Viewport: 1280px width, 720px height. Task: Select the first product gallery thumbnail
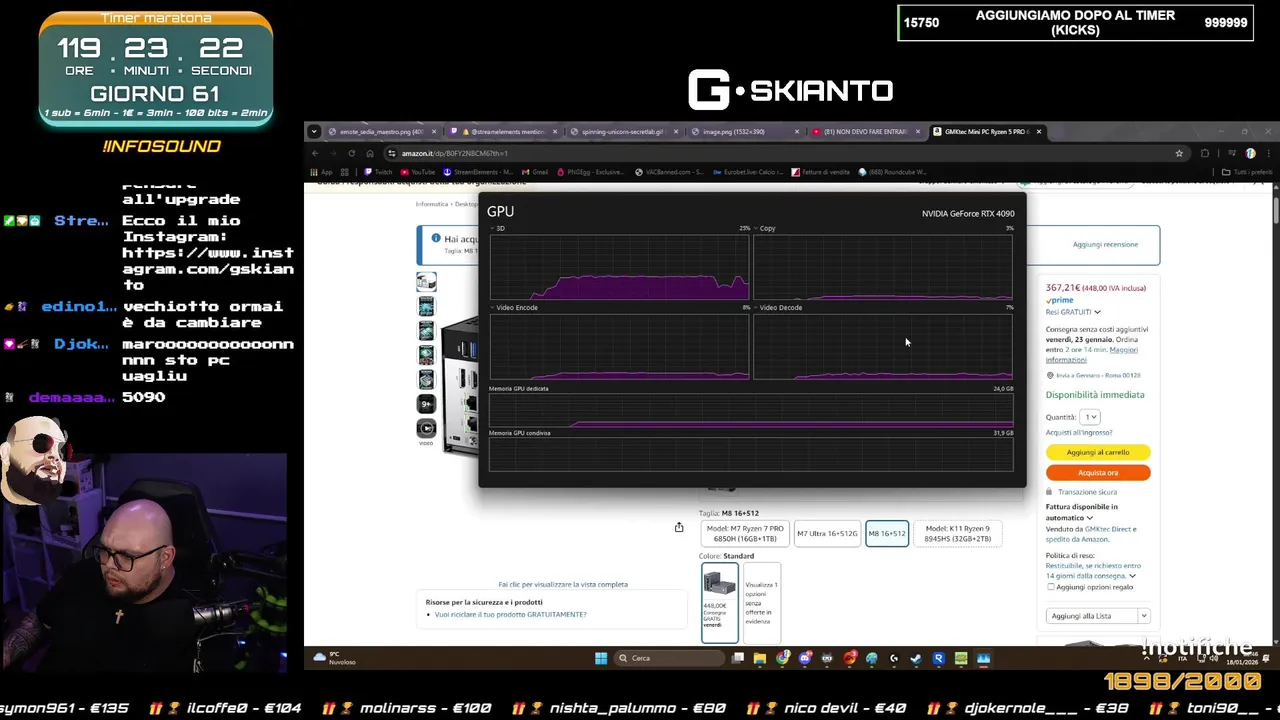[x=426, y=282]
